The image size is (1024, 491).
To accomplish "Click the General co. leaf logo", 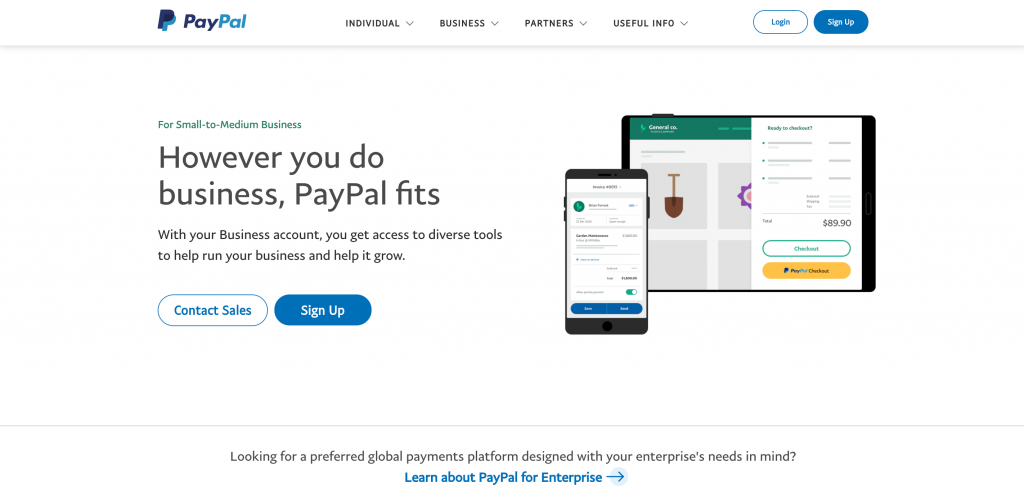I will point(643,128).
